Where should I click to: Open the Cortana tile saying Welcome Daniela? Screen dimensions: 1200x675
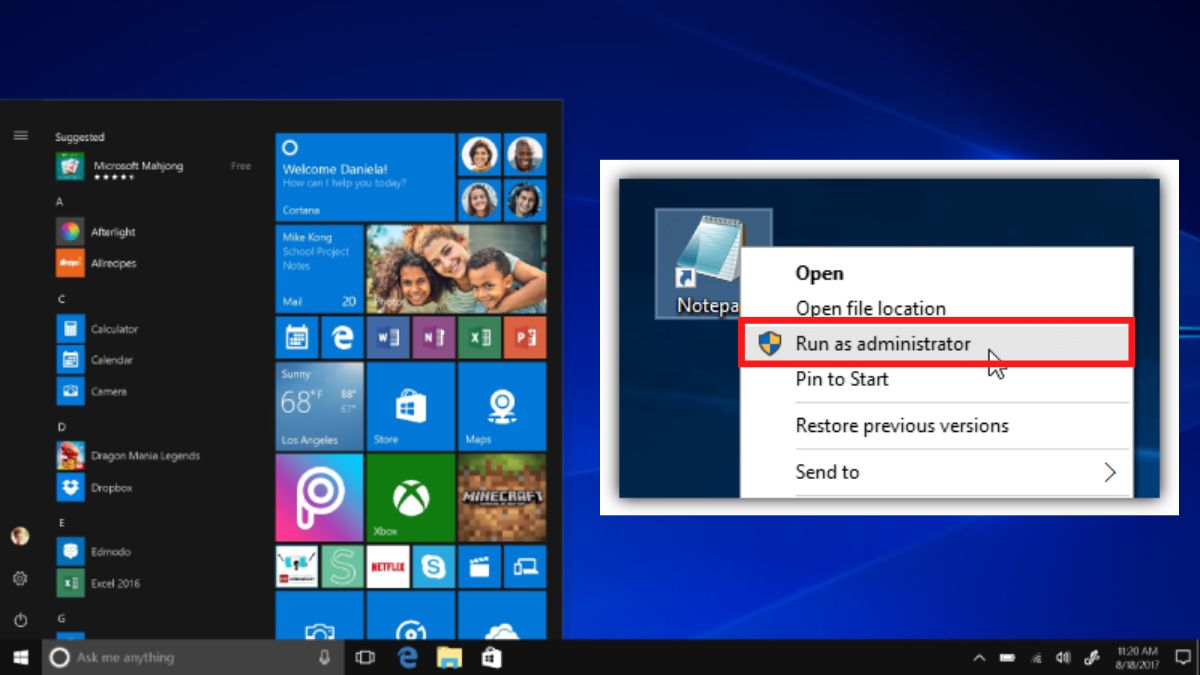tap(365, 177)
